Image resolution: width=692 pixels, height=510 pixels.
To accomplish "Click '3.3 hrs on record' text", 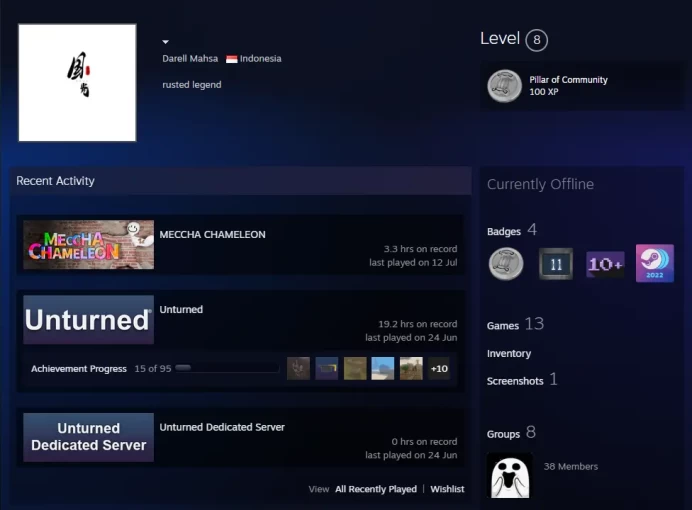I will (420, 249).
